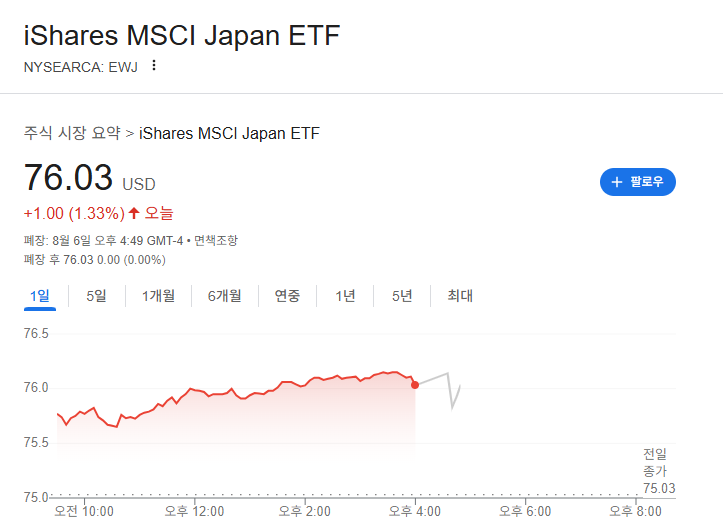Click the plus icon on the 팔로우 button
Image resolution: width=723 pixels, height=525 pixels.
tap(616, 182)
